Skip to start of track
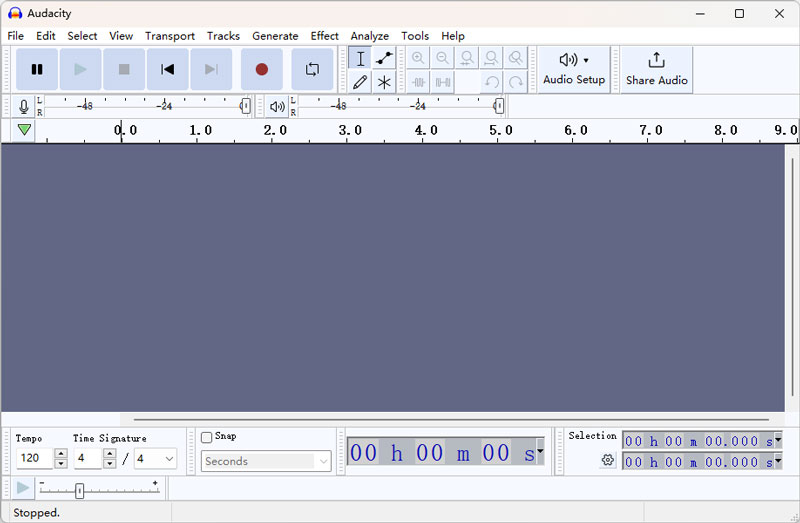 pyautogui.click(x=168, y=69)
